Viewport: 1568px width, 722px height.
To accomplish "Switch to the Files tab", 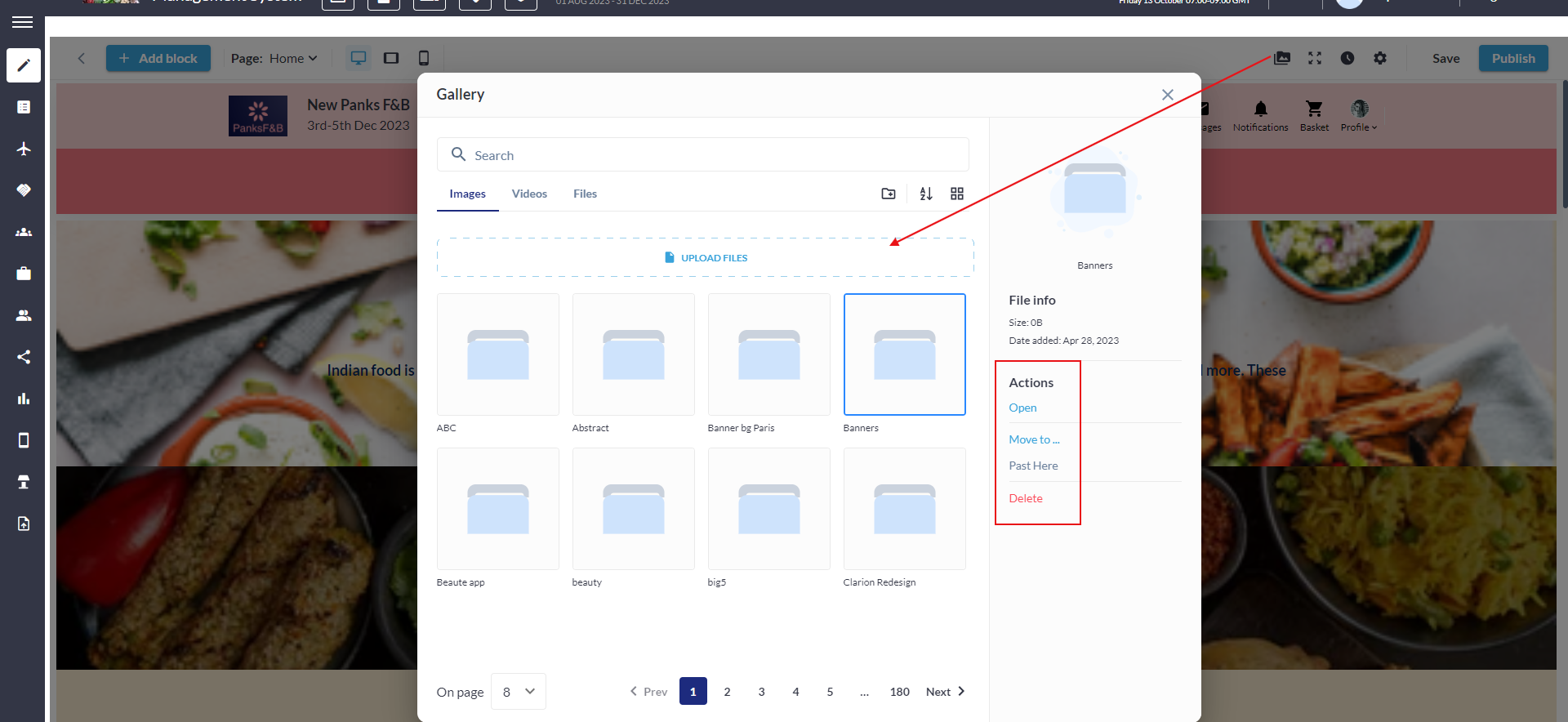I will (x=585, y=194).
